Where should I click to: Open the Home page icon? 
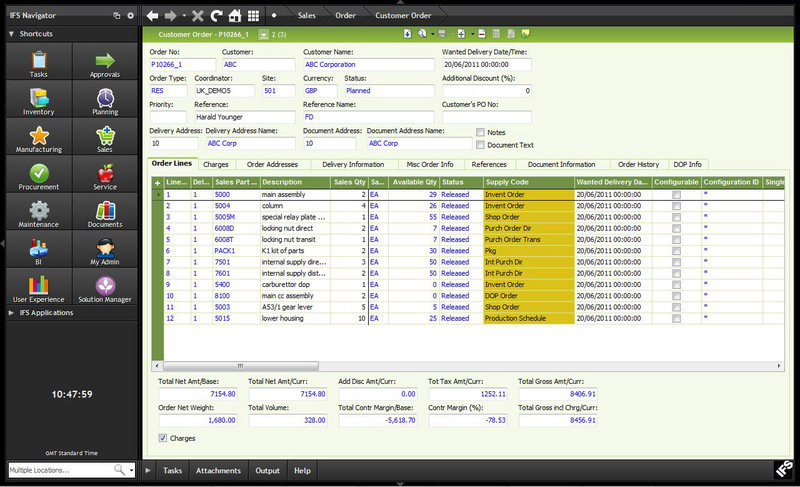click(x=235, y=16)
